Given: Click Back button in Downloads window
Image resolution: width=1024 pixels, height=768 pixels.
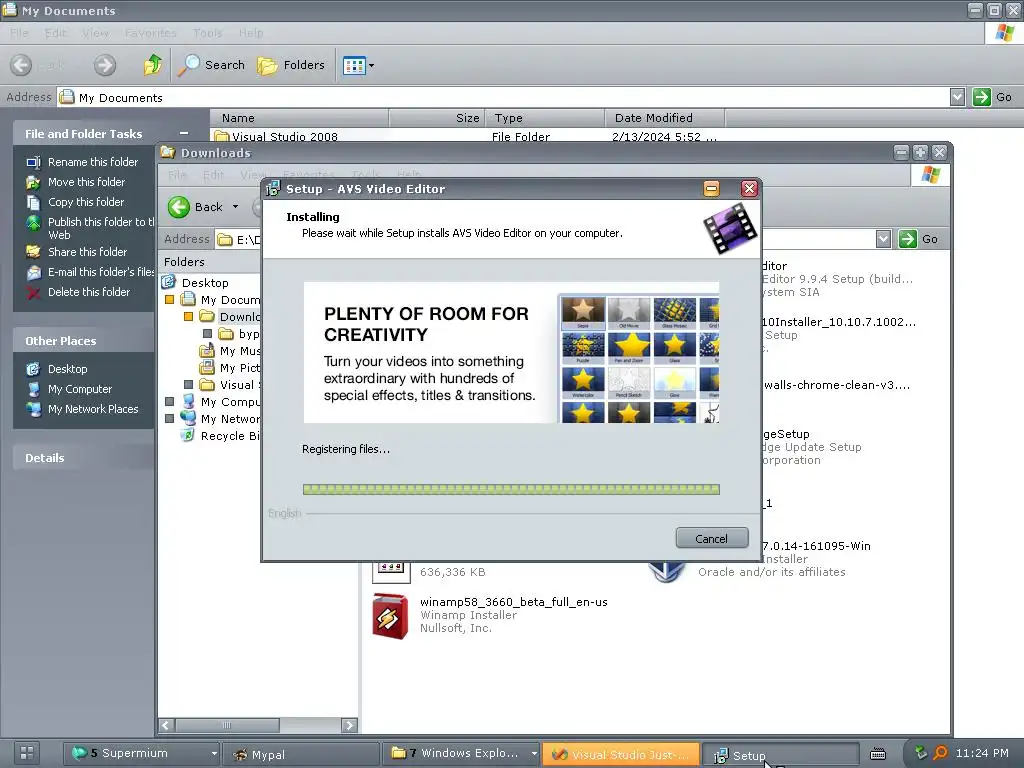Looking at the screenshot, I should [196, 207].
